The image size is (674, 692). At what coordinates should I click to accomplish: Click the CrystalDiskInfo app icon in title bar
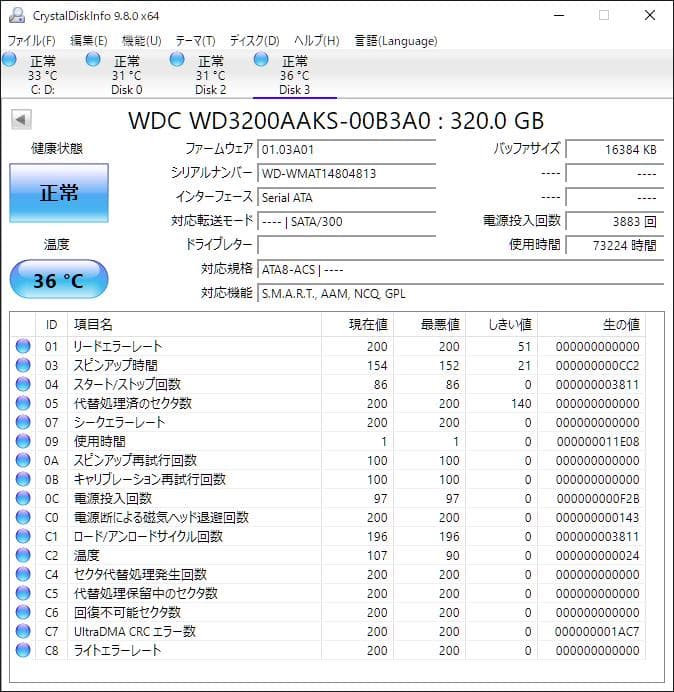pos(17,15)
